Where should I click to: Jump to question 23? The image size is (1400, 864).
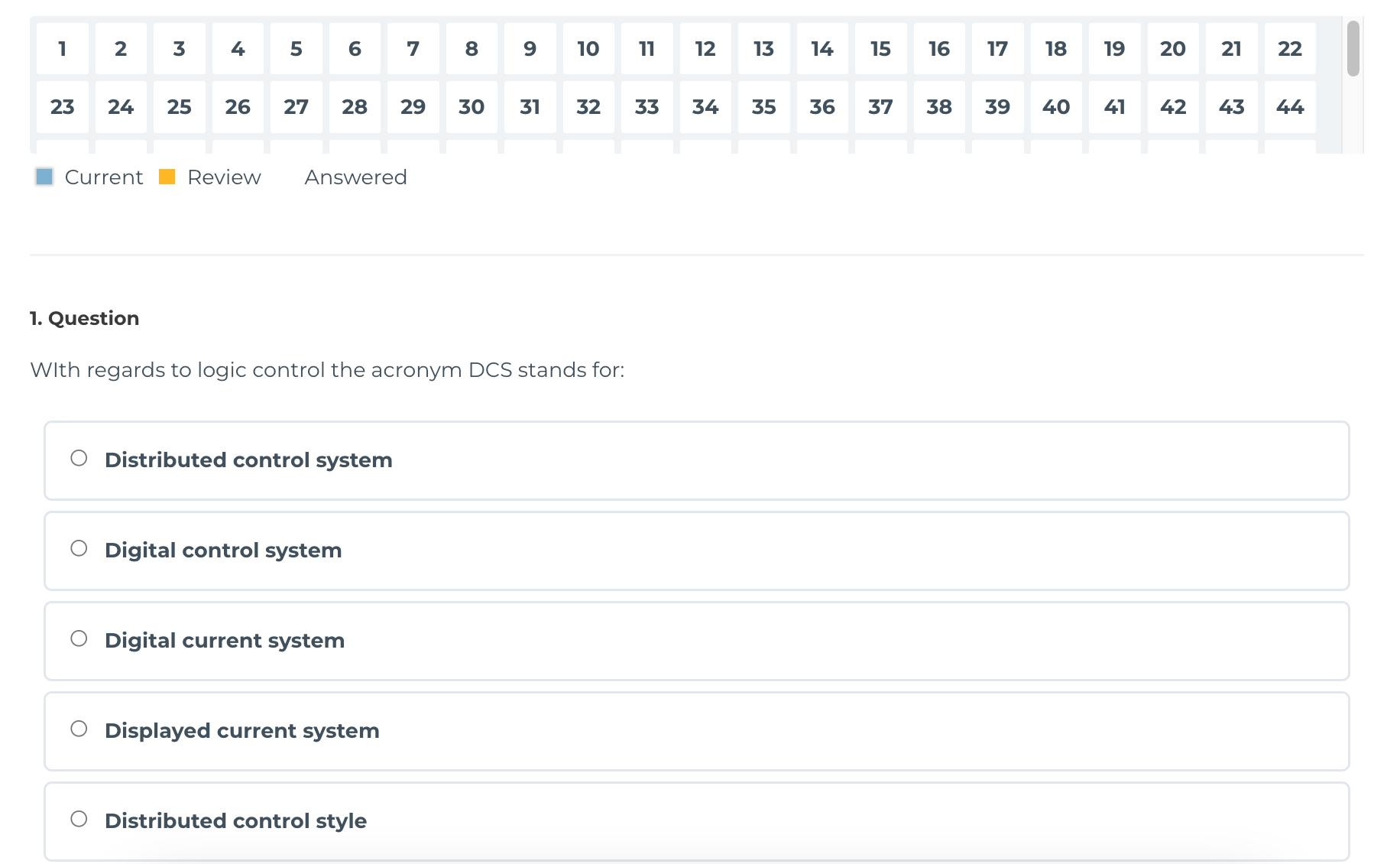pos(63,107)
